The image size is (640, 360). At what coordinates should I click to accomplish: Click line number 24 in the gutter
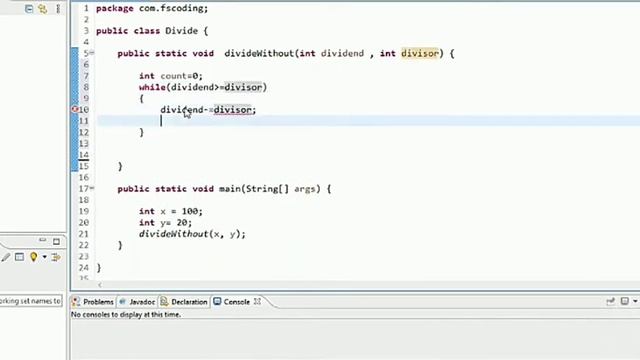[84, 268]
